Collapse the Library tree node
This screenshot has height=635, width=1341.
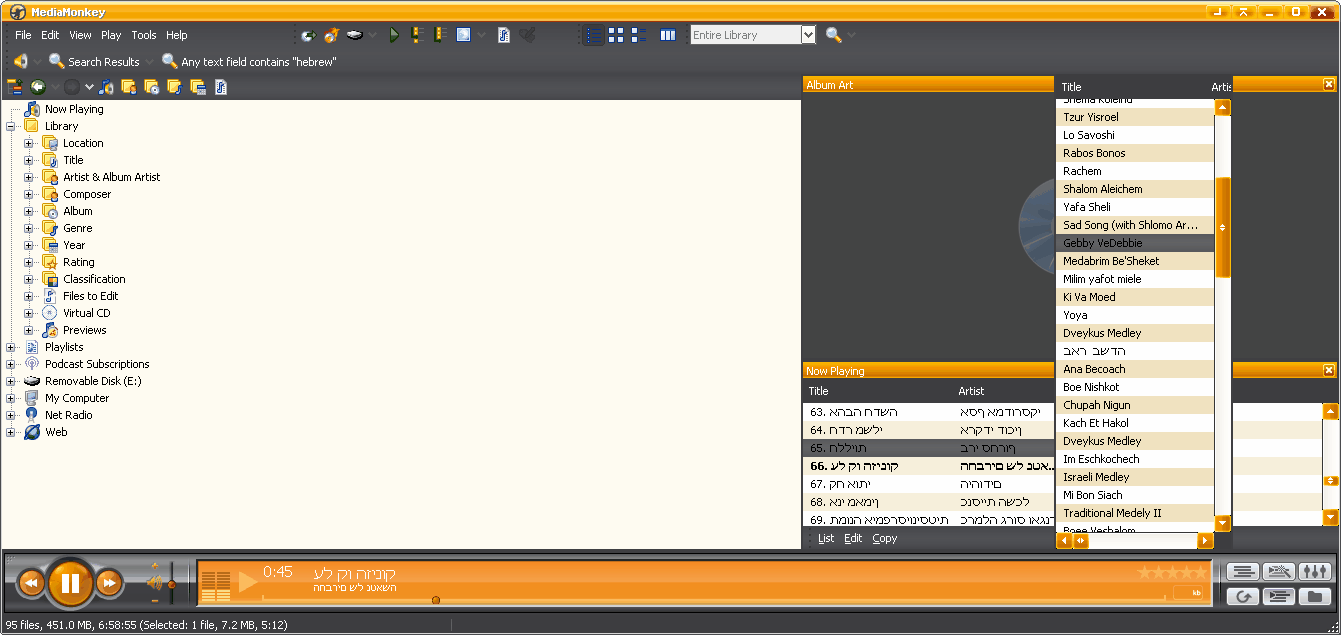click(x=11, y=126)
